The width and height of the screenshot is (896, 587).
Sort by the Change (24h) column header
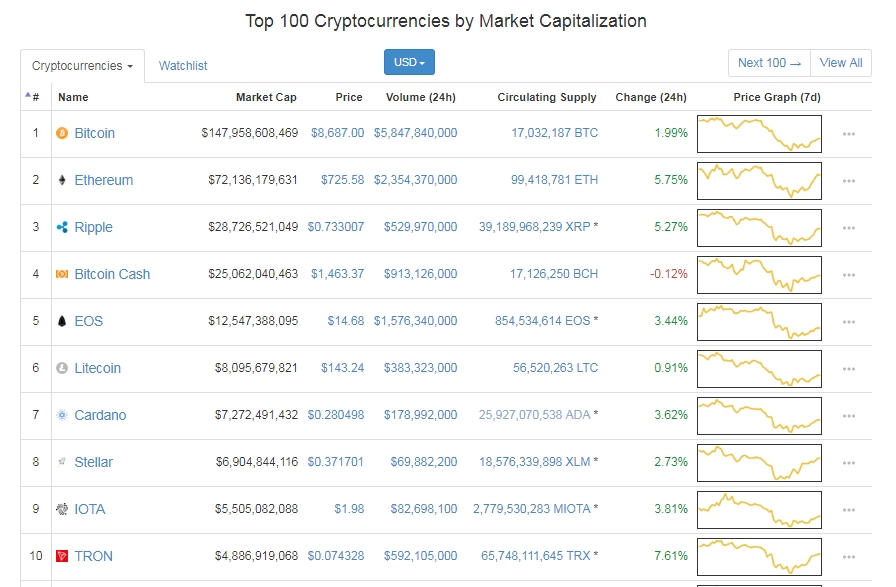click(x=651, y=97)
